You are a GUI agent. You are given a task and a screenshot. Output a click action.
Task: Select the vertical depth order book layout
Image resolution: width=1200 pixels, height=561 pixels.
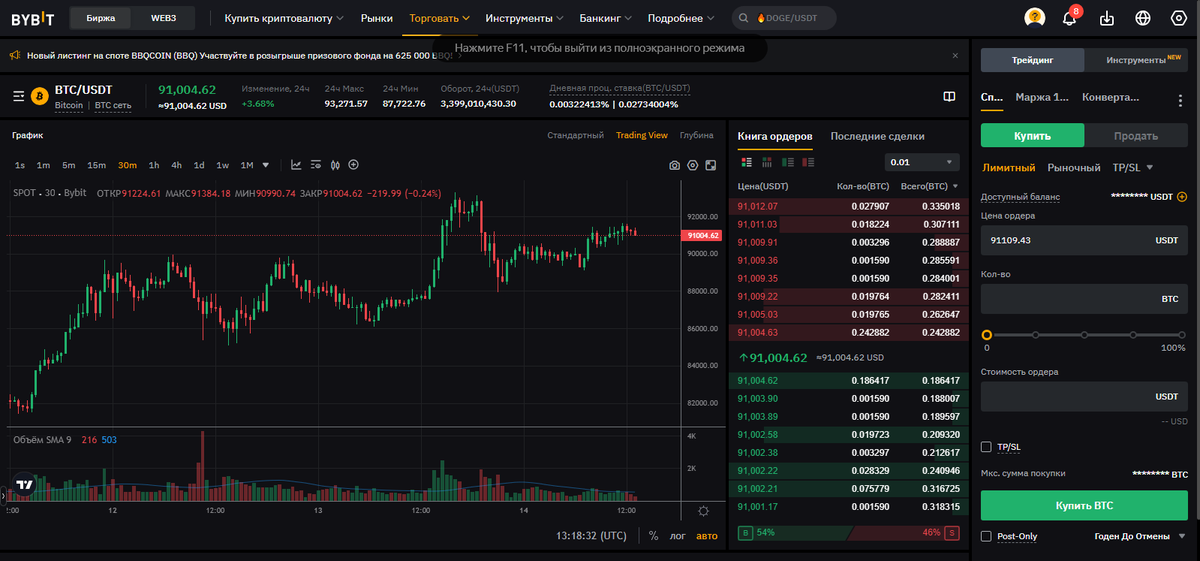[x=767, y=162]
